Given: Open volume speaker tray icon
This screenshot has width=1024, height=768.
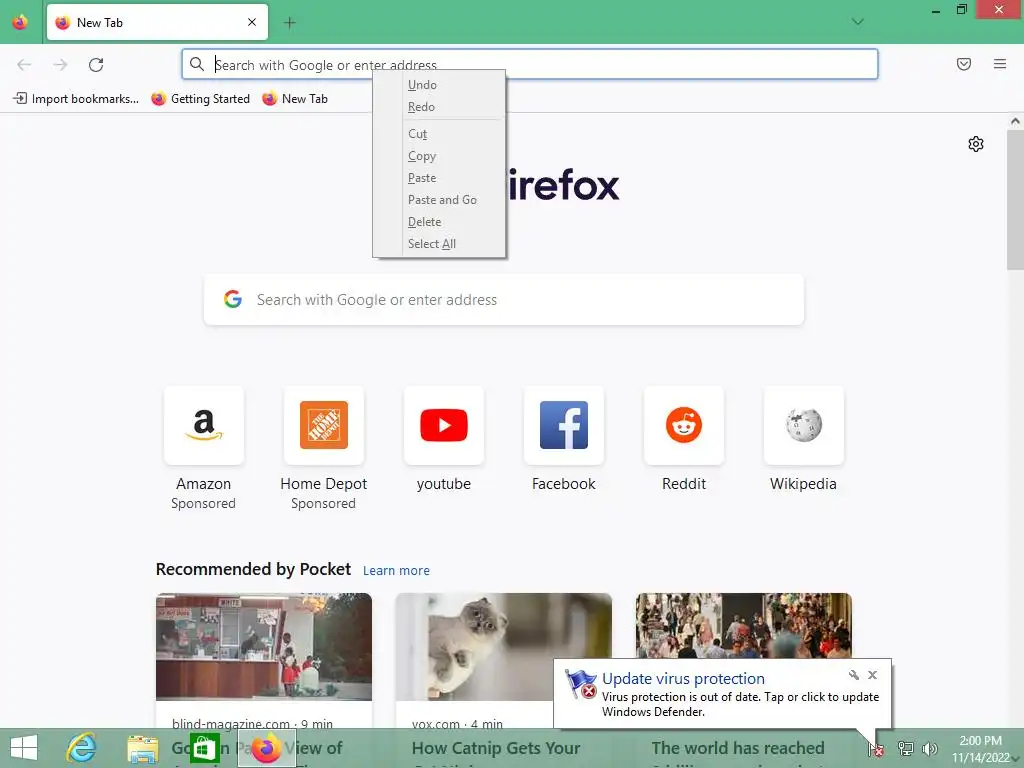Looking at the screenshot, I should [x=929, y=748].
